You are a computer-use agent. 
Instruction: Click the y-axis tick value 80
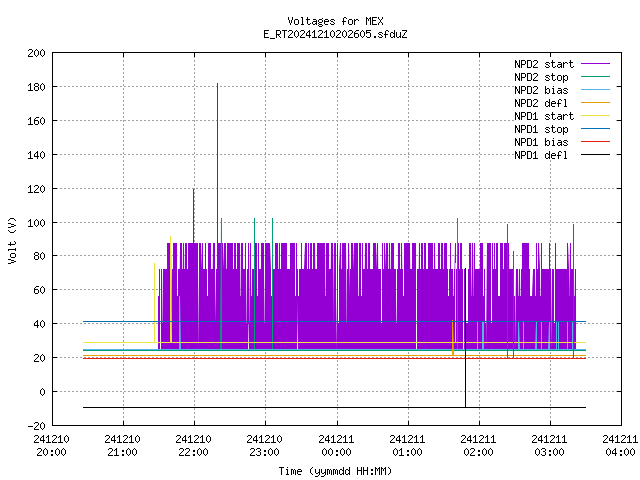(39, 256)
